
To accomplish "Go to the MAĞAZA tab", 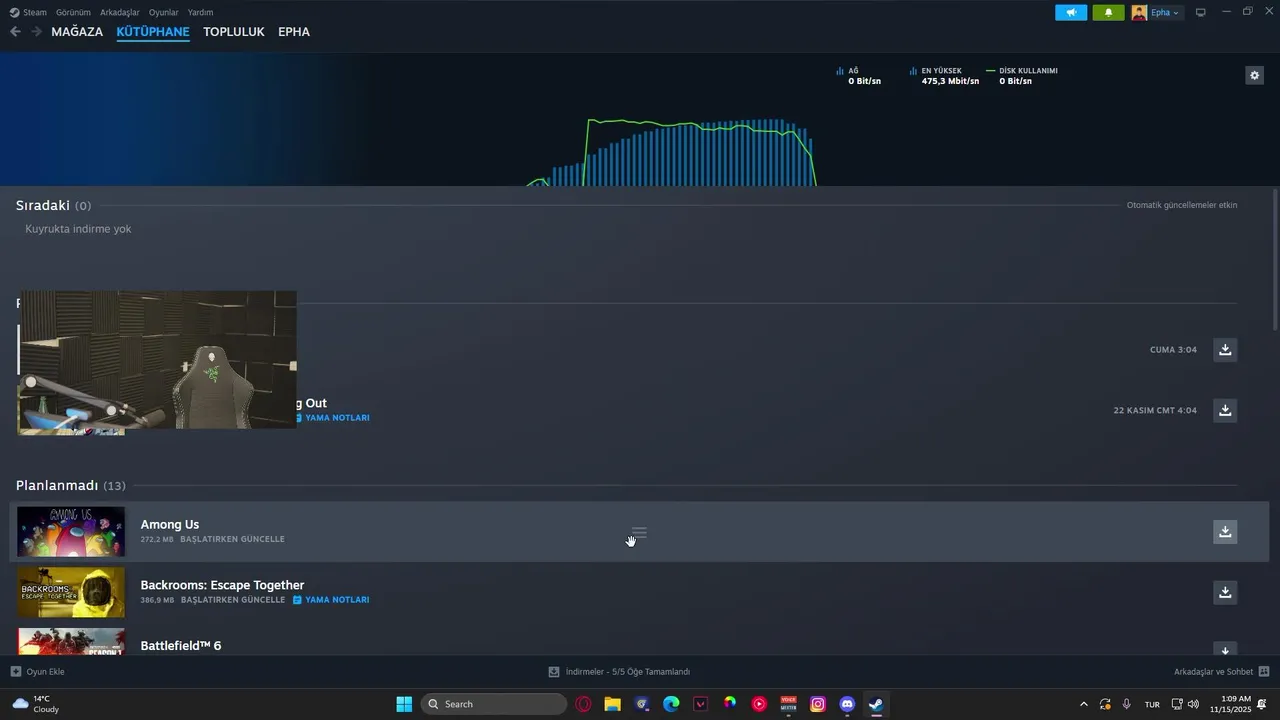I will coord(77,32).
